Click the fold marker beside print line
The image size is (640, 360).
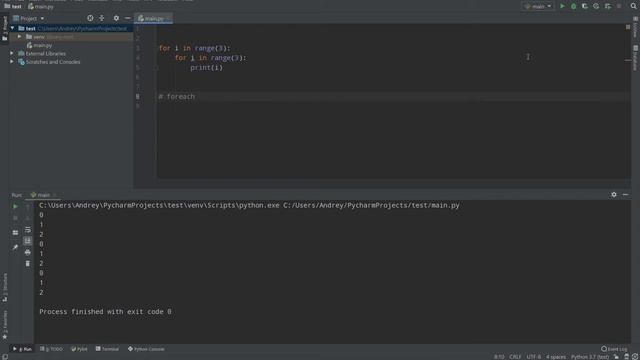(156, 68)
